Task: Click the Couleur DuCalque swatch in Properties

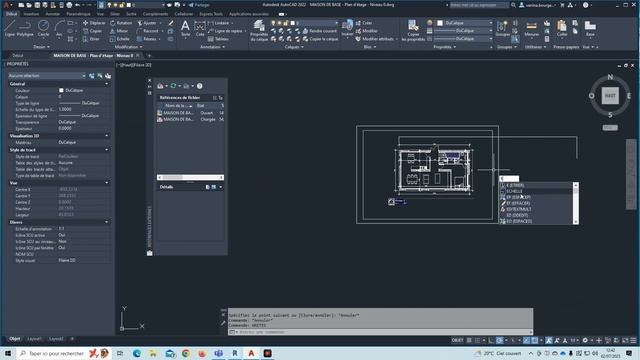Action: click(x=61, y=90)
